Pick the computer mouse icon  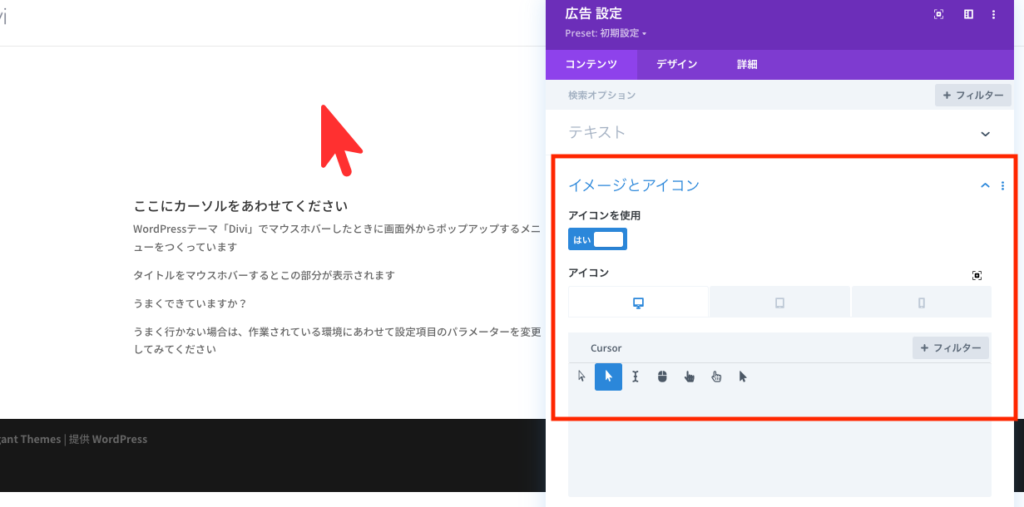[x=662, y=376]
